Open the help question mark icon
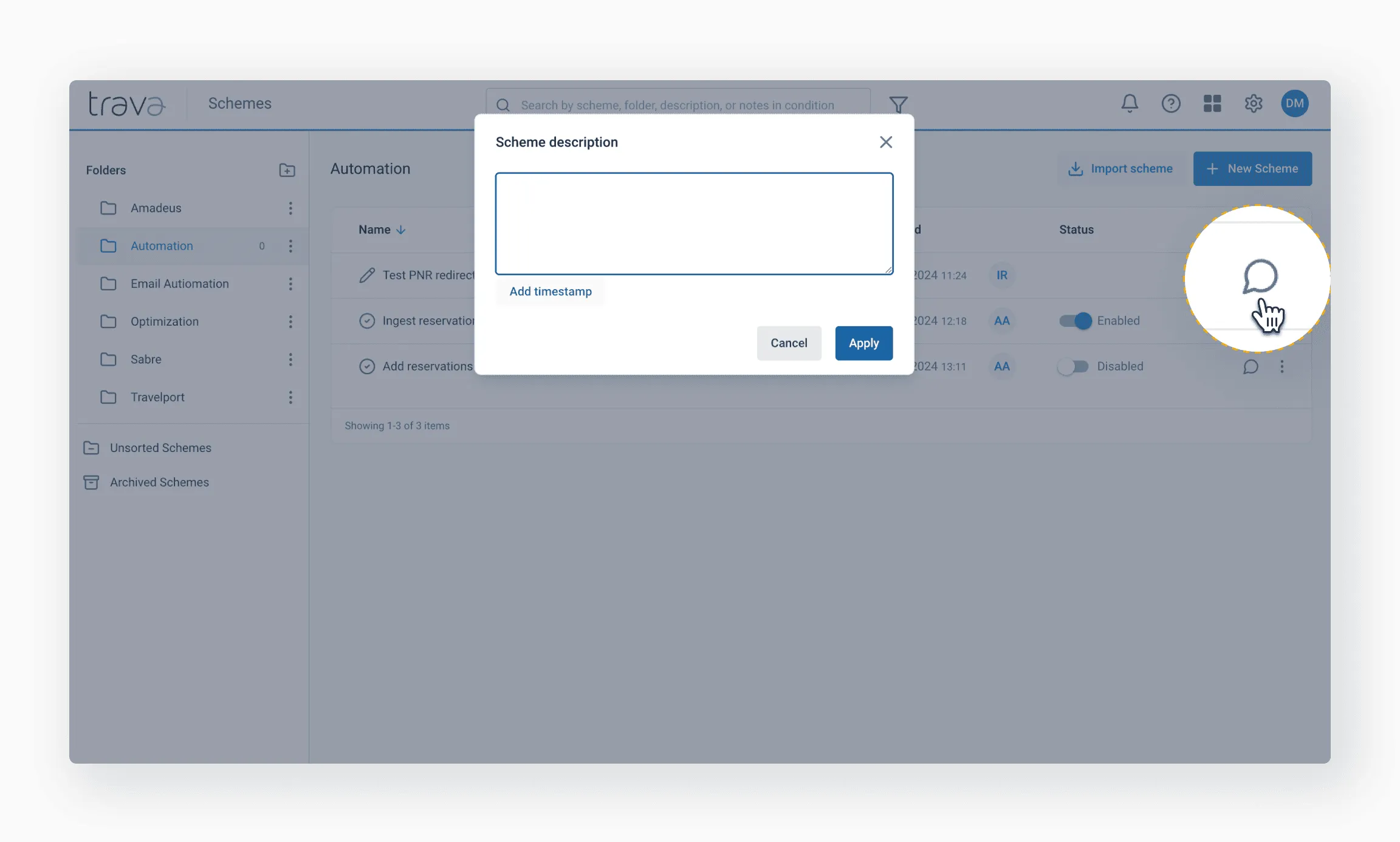The image size is (1400, 842). [1170, 103]
